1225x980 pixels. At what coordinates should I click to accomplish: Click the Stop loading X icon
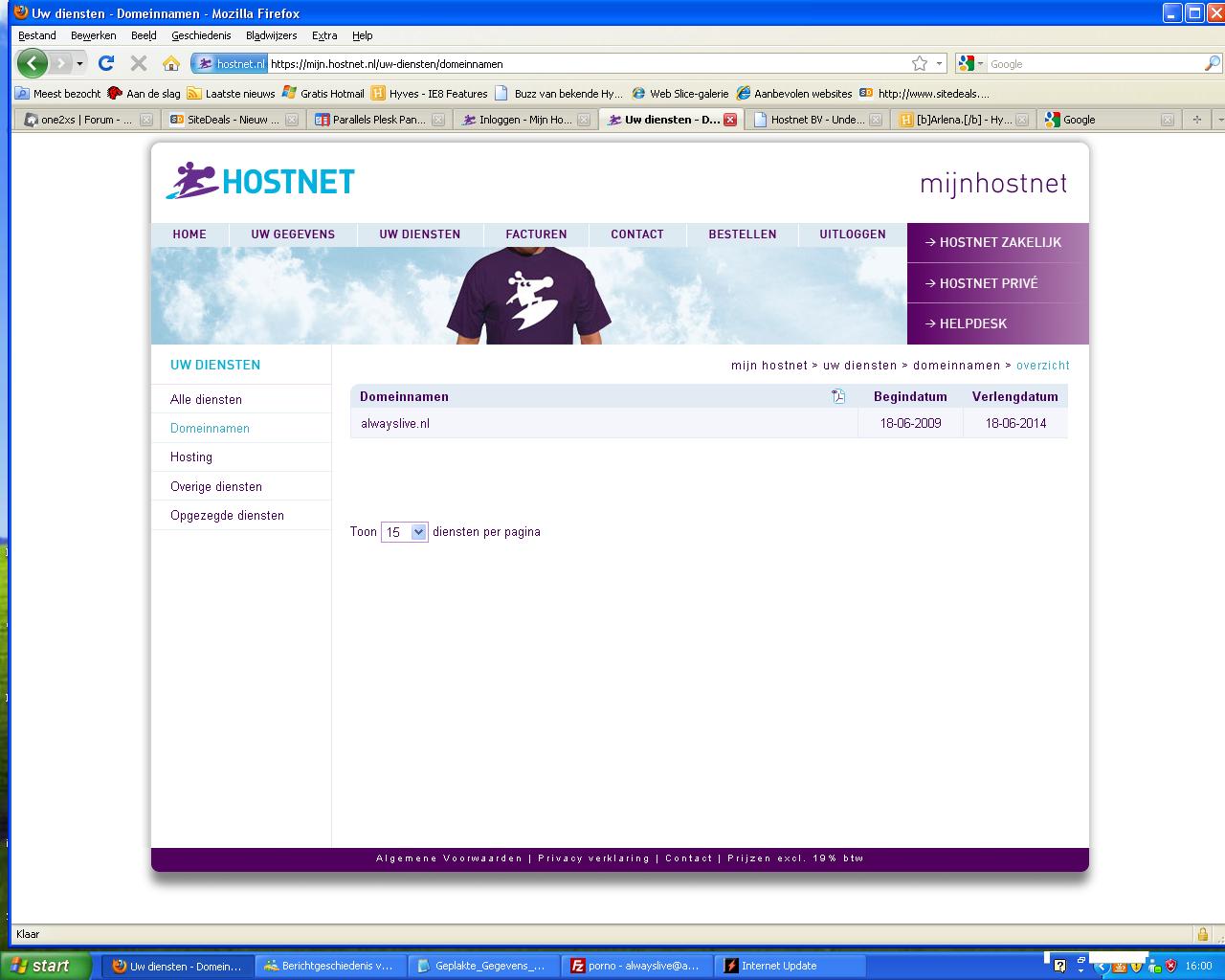click(x=139, y=63)
